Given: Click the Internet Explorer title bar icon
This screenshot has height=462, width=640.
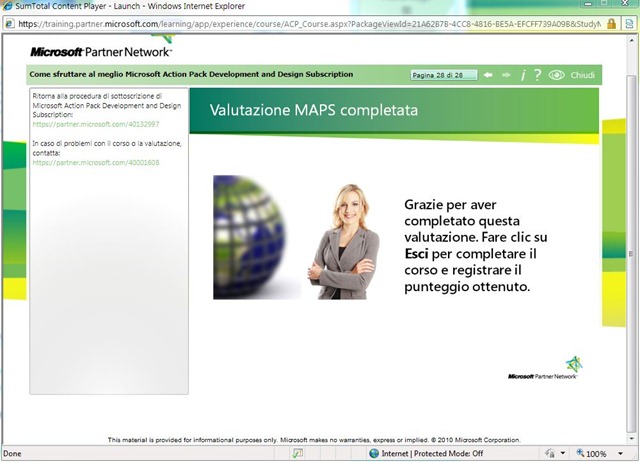Looking at the screenshot, I should tap(7, 6).
